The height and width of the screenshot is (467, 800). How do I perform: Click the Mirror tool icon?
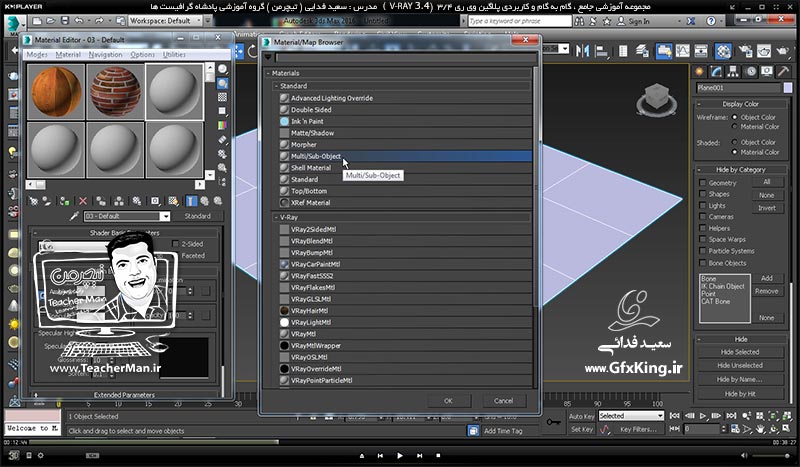pyautogui.click(x=582, y=51)
